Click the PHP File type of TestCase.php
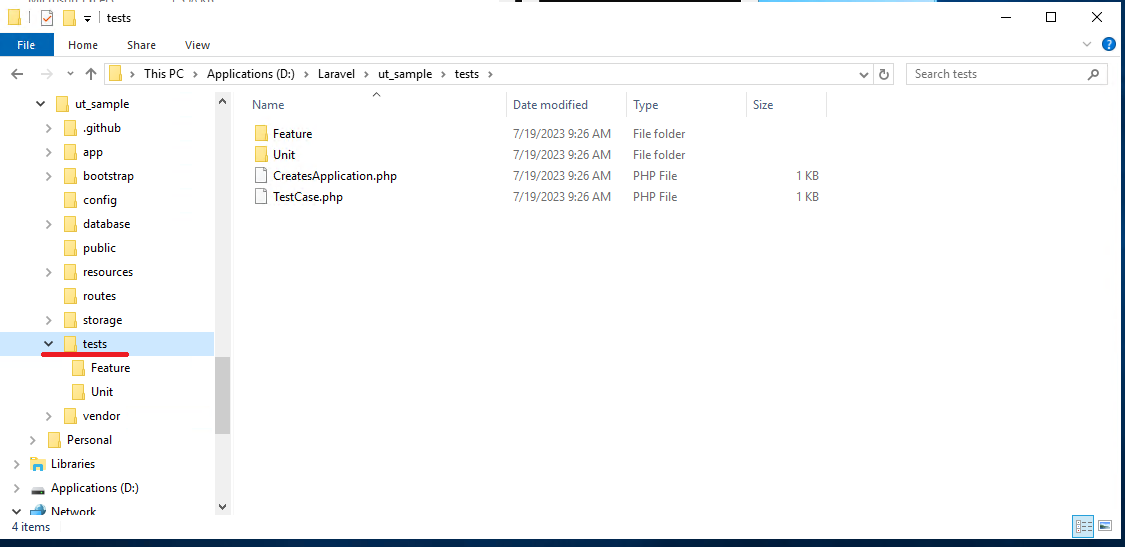The image size is (1125, 547). click(655, 197)
